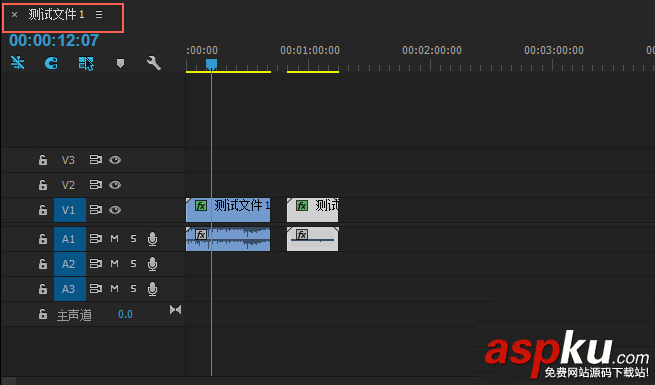
Task: Click the 主声道 master track label
Action: [x=74, y=315]
